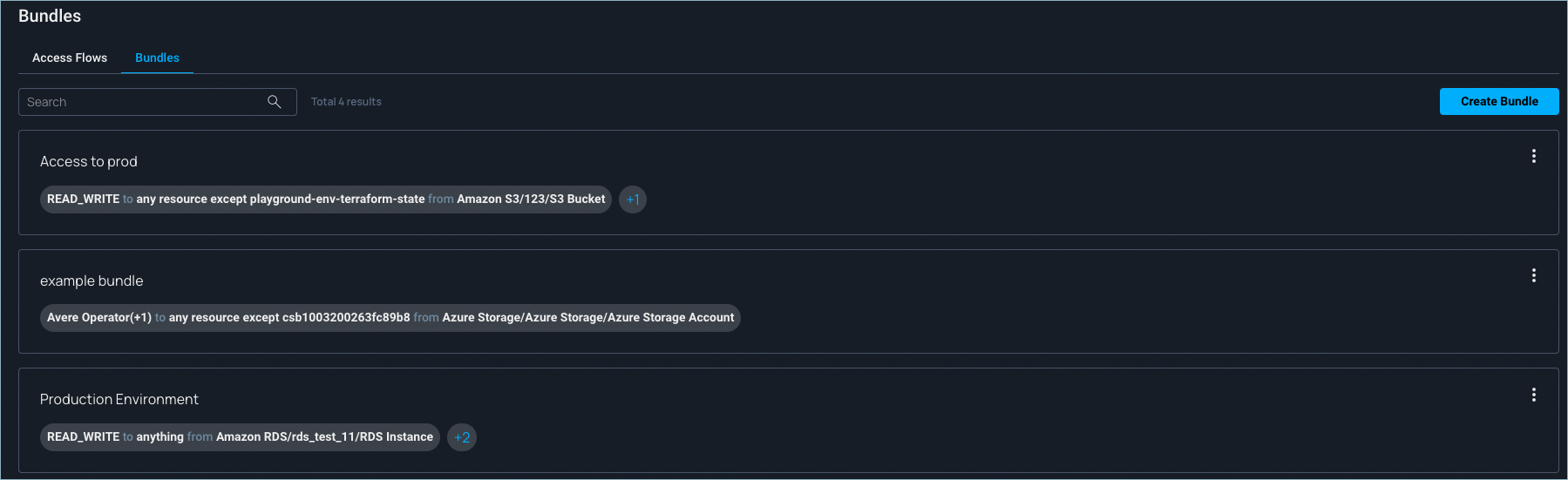Screen dimensions: 1568x480
Task: Open the example bundle title
Action: (x=92, y=281)
